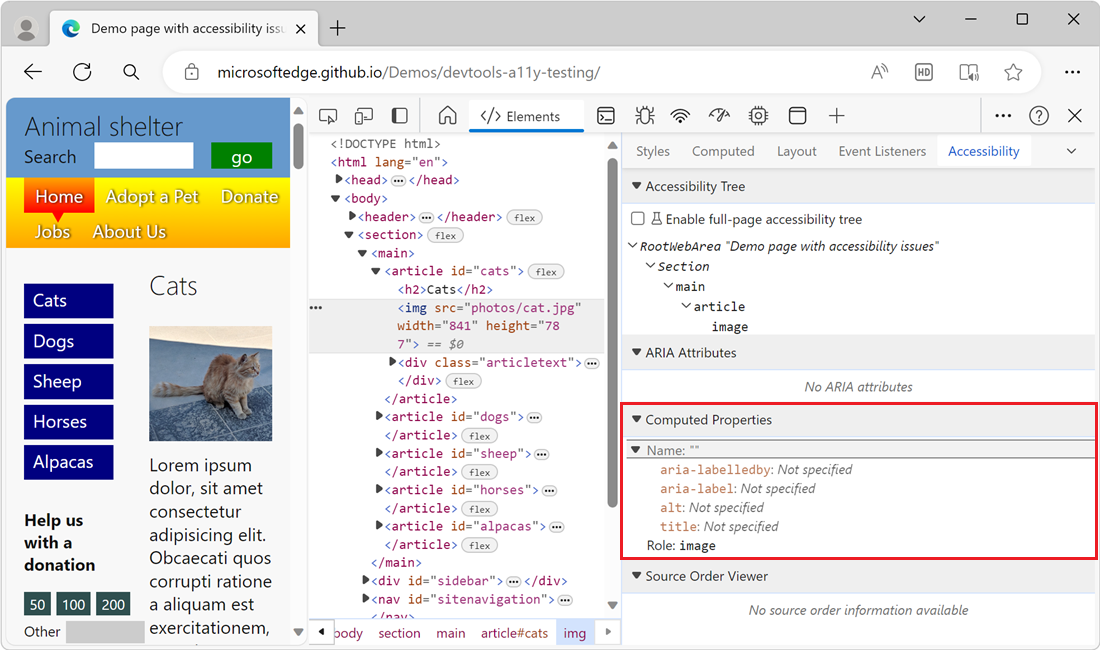Screen dimensions: 1100x650
Task: Switch to the Event Listeners tab
Action: tap(882, 151)
